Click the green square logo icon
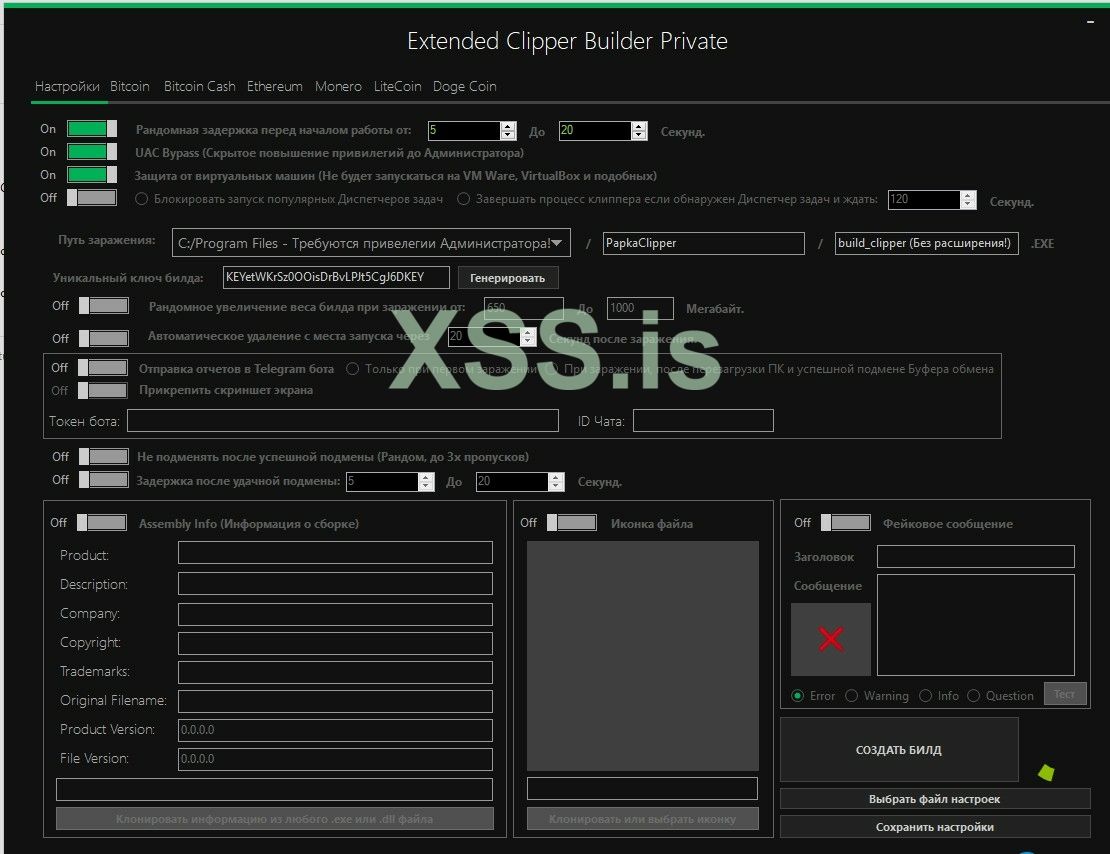The image size is (1110, 854). click(1046, 772)
